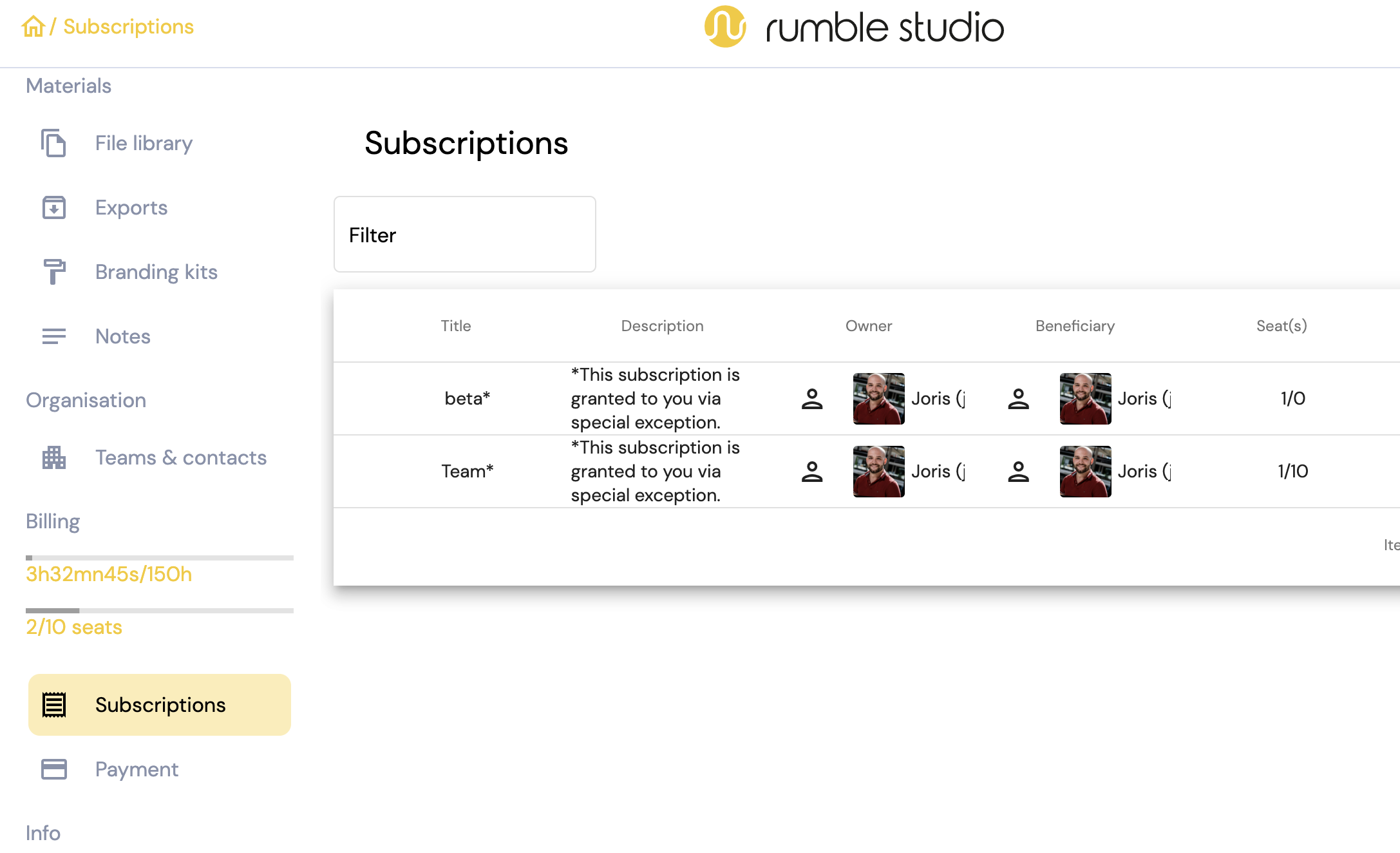Screen dimensions: 1400x853
Task: Open Teams & contacts
Action: (181, 457)
